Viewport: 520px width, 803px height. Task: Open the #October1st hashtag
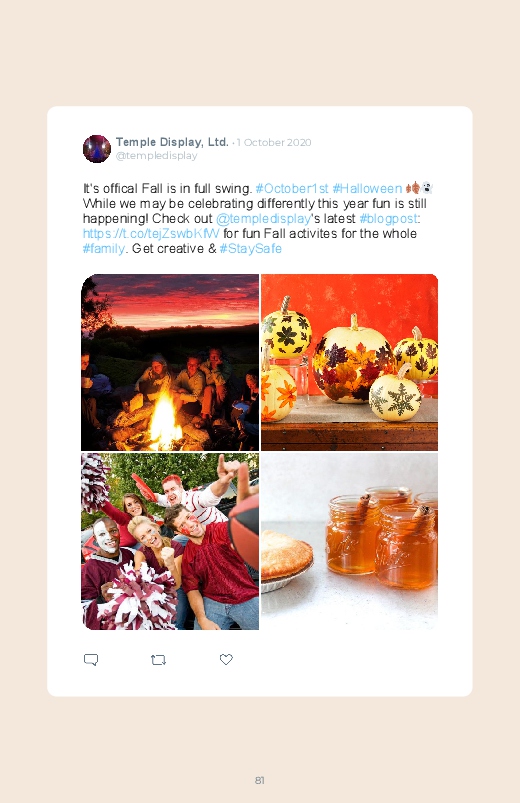click(x=292, y=188)
